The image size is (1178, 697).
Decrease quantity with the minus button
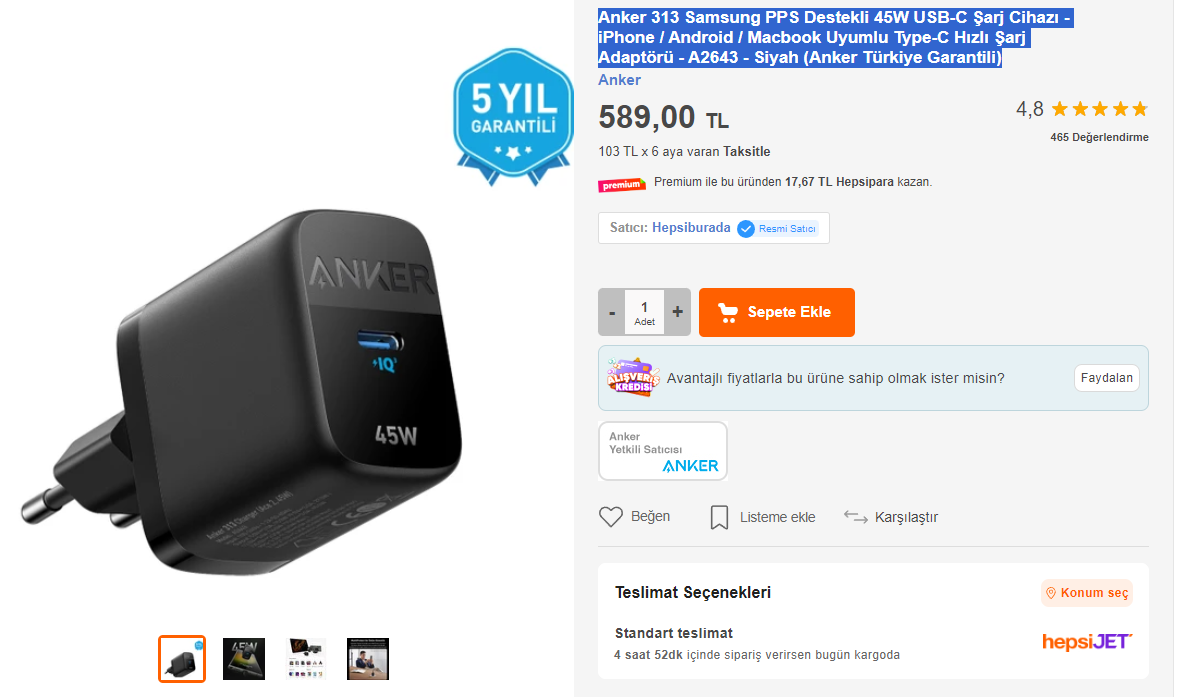(612, 312)
